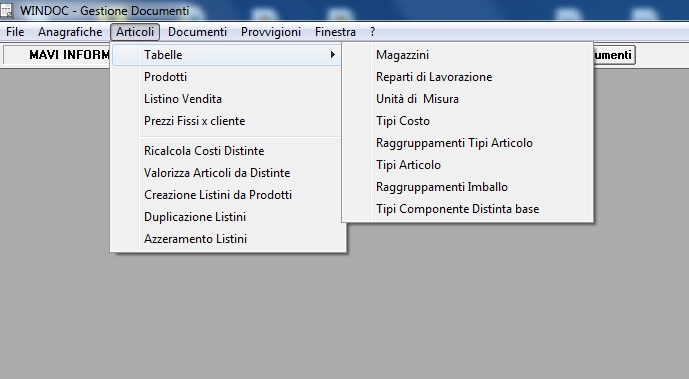Open the Finestra menu
The width and height of the screenshot is (689, 379).
[x=335, y=32]
